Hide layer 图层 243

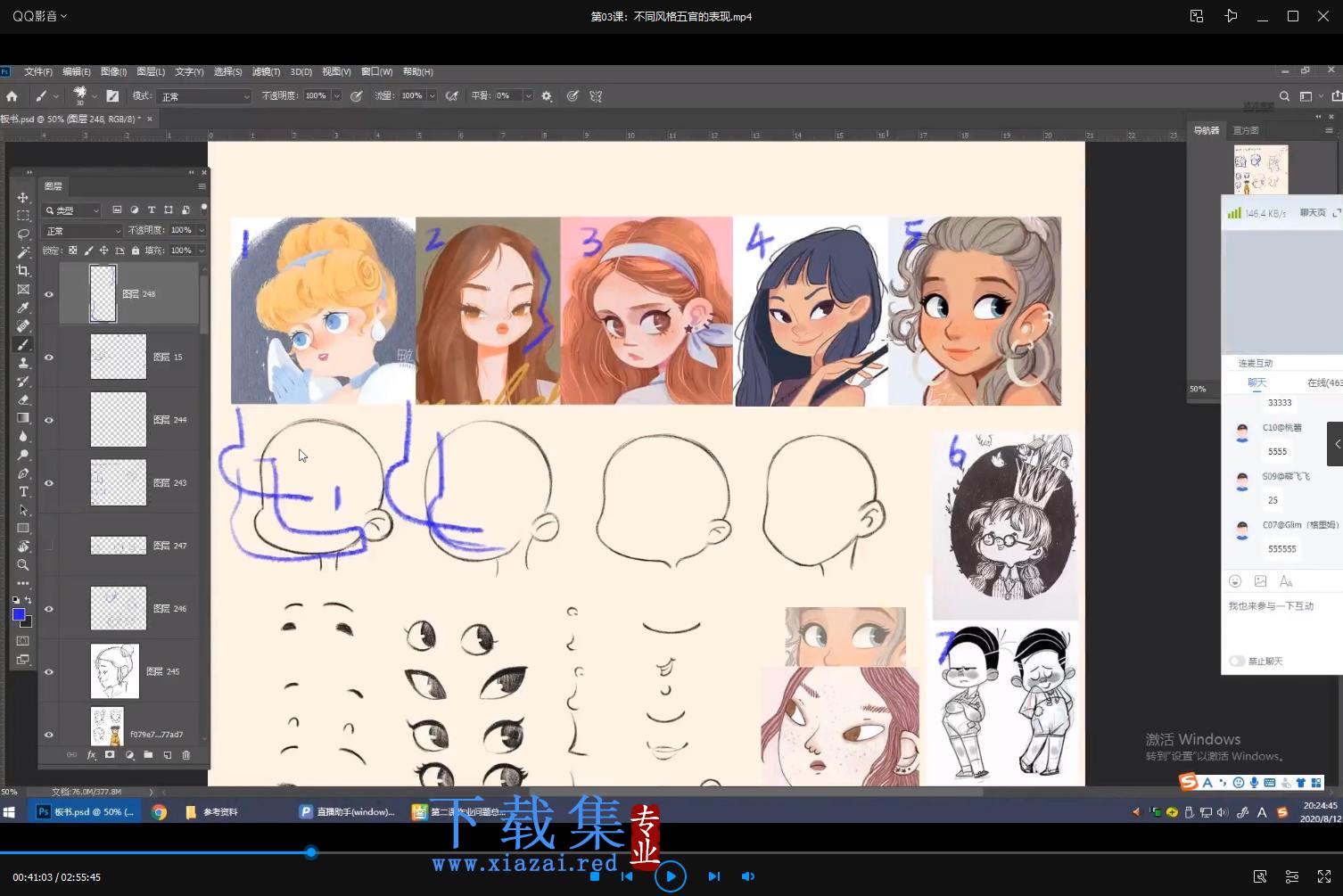coord(49,483)
